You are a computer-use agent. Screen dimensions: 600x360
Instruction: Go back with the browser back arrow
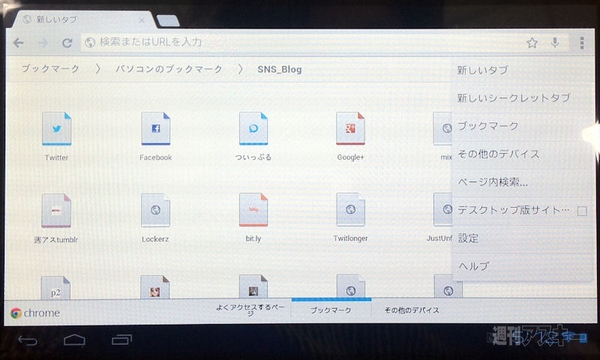(18, 43)
